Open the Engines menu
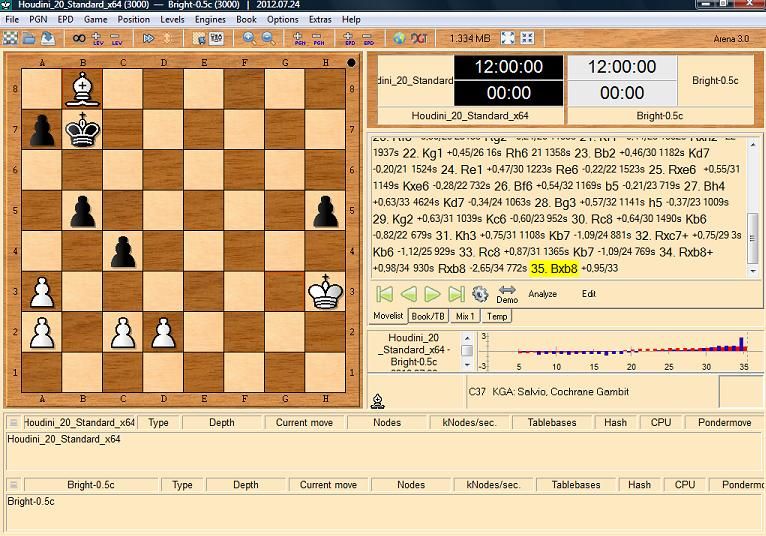 coord(210,19)
